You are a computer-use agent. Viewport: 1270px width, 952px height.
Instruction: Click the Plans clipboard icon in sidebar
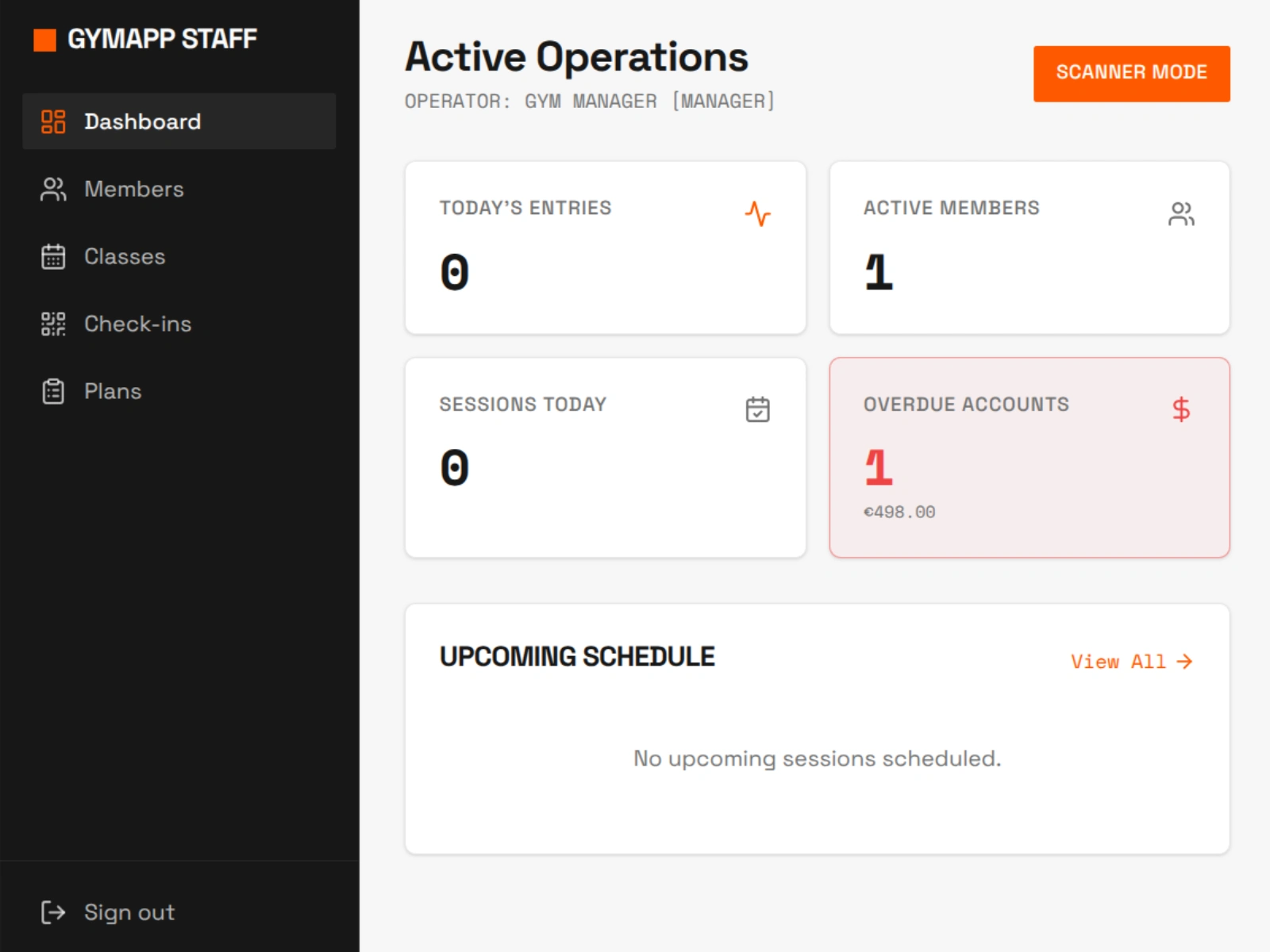(x=53, y=391)
